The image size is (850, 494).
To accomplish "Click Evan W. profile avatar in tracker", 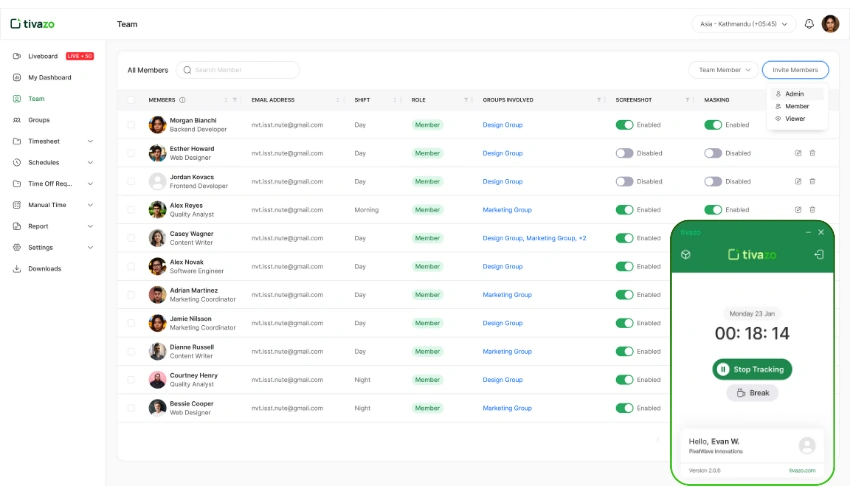I will click(807, 446).
